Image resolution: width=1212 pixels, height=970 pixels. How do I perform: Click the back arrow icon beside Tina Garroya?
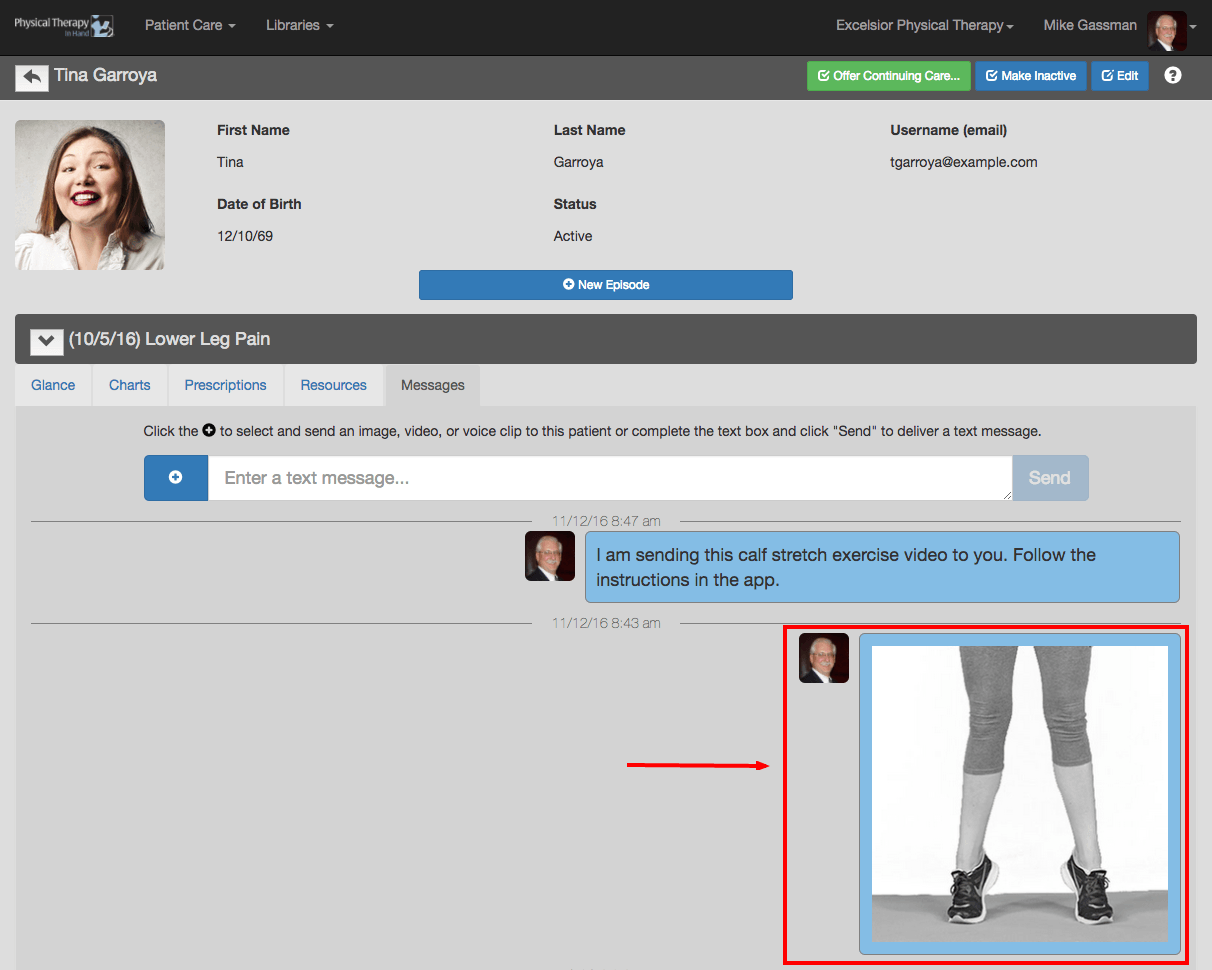pos(32,77)
